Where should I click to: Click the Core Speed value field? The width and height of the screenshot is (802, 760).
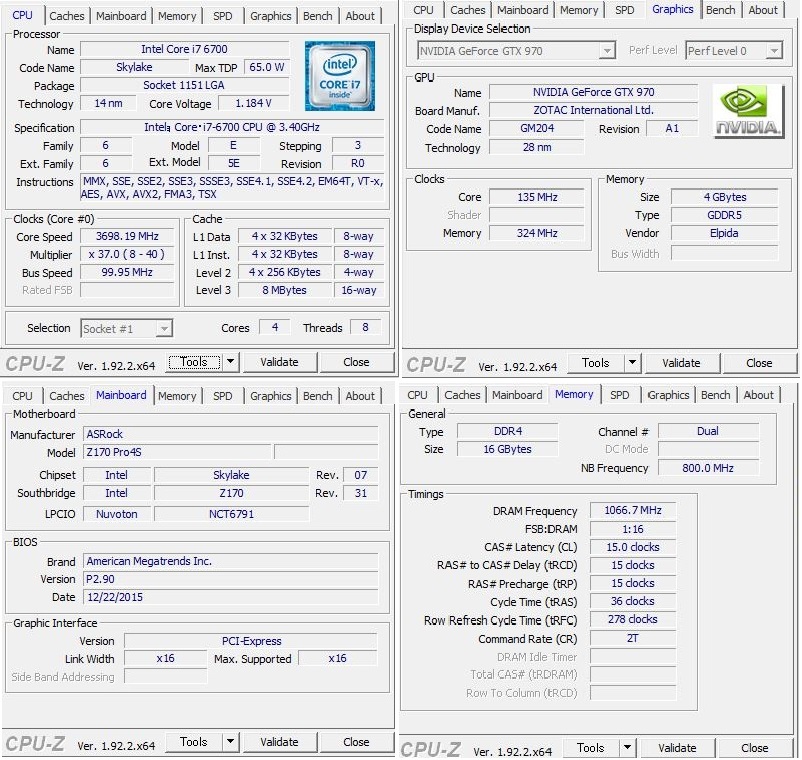pos(125,237)
